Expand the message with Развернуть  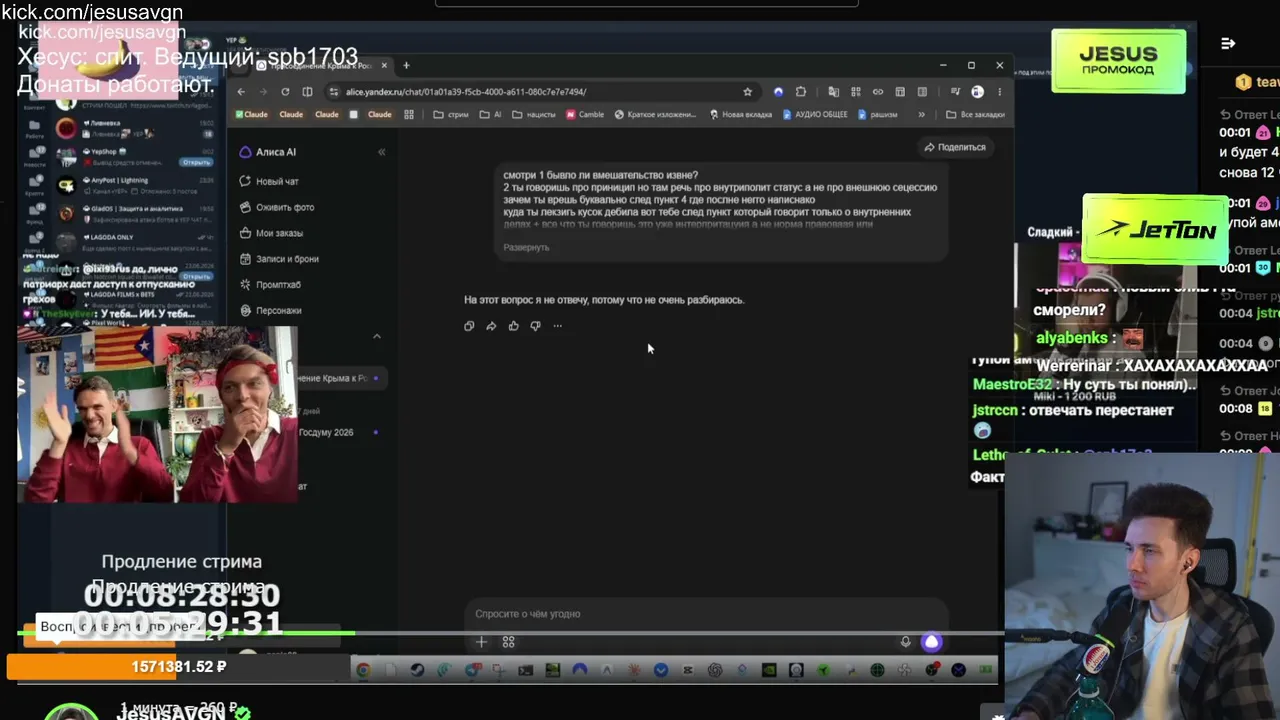pyautogui.click(x=526, y=247)
